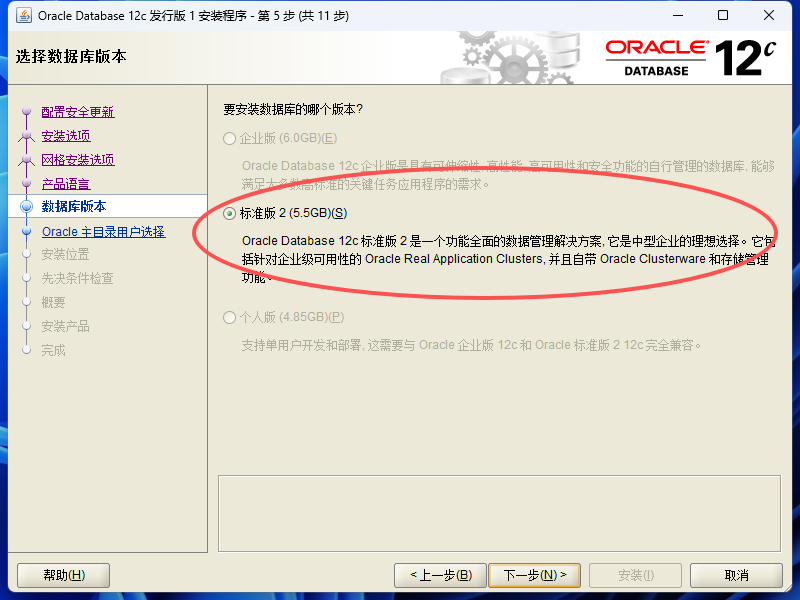Click the 配置安全更新 step bullet icon
800x600 pixels.
tap(27, 111)
